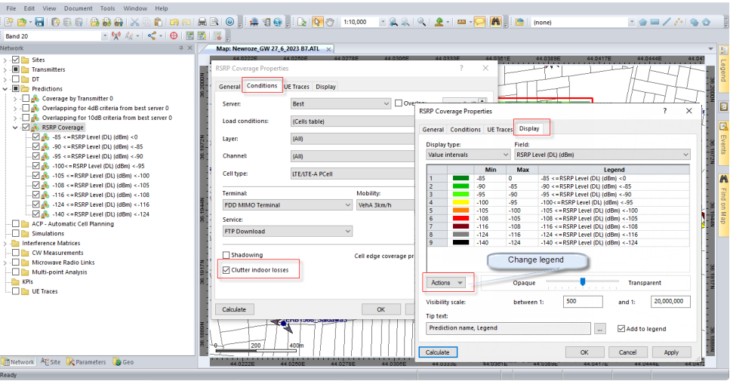Uncheck the RSRP Coverage prediction checkbox
This screenshot has height=381, width=730.
(26, 127)
